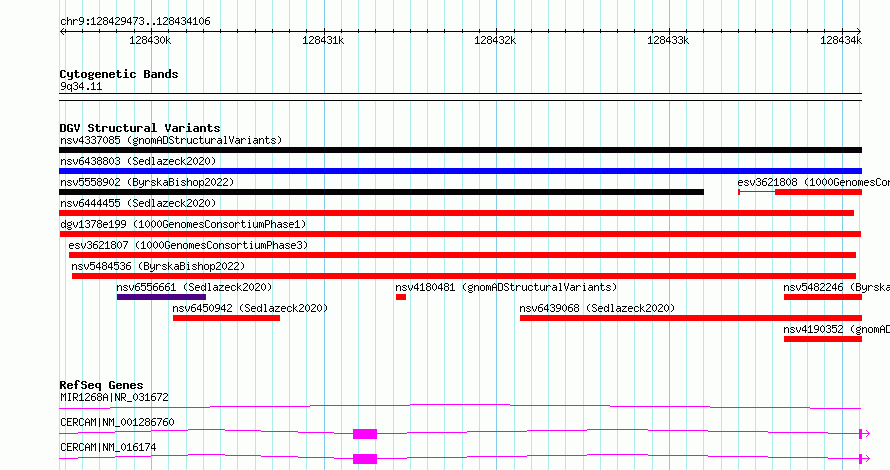This screenshot has width=890, height=470.
Task: Click the red bar of nsv6444455
Action: pos(456,213)
